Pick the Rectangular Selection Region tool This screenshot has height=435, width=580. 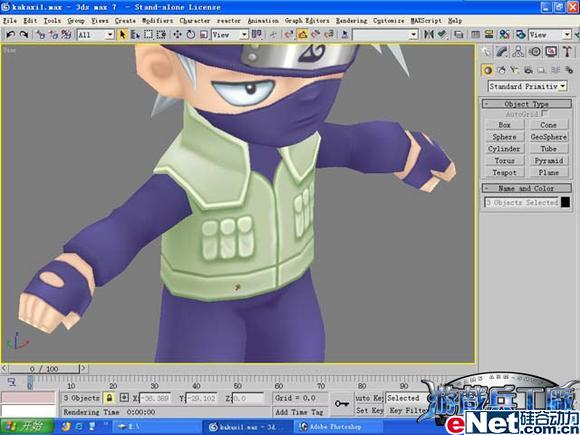[x=148, y=35]
